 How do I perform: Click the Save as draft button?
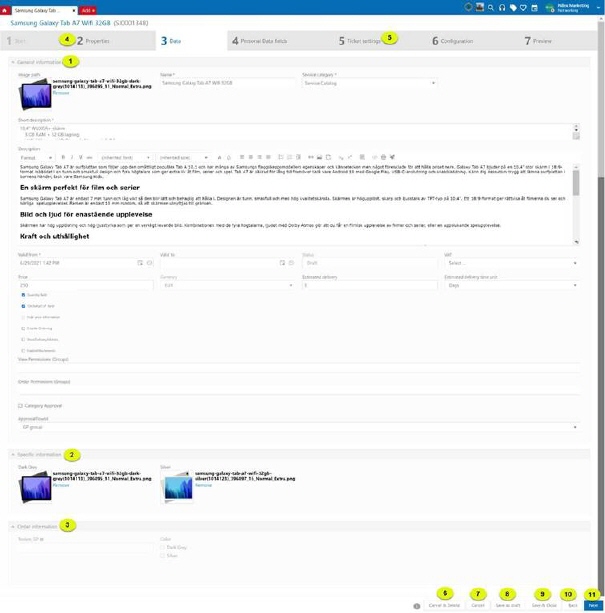[x=507, y=606]
